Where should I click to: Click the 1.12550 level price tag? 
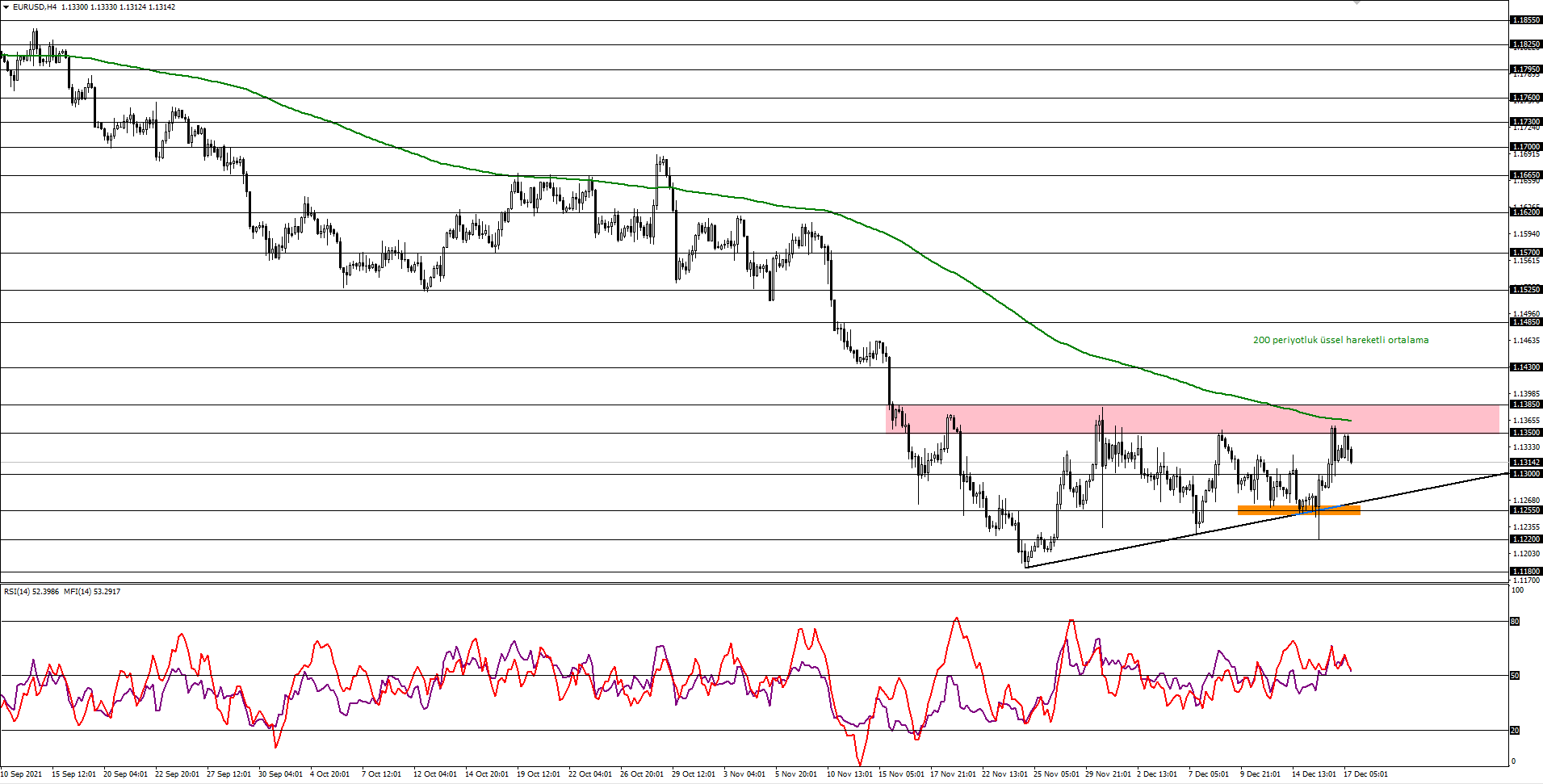pyautogui.click(x=1525, y=510)
